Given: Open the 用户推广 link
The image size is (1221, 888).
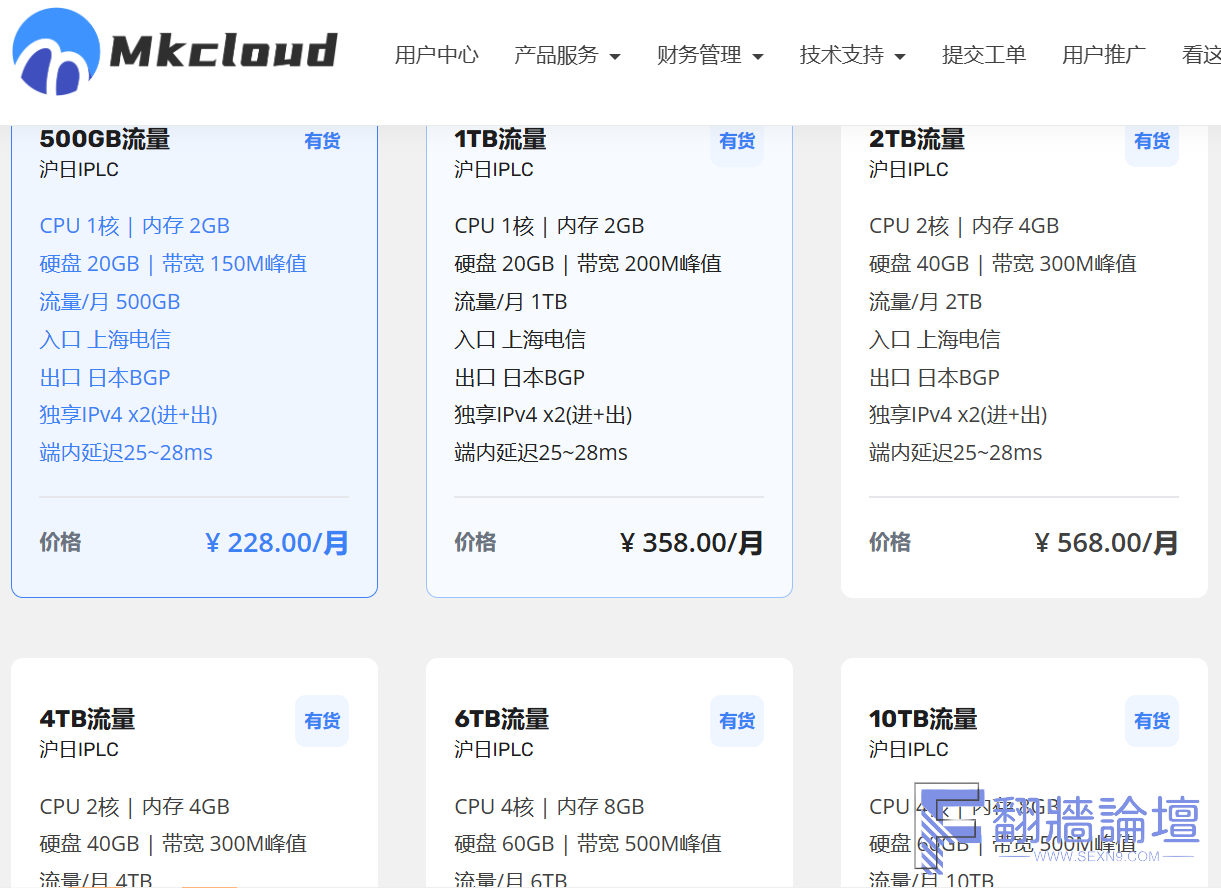Looking at the screenshot, I should tap(1103, 55).
